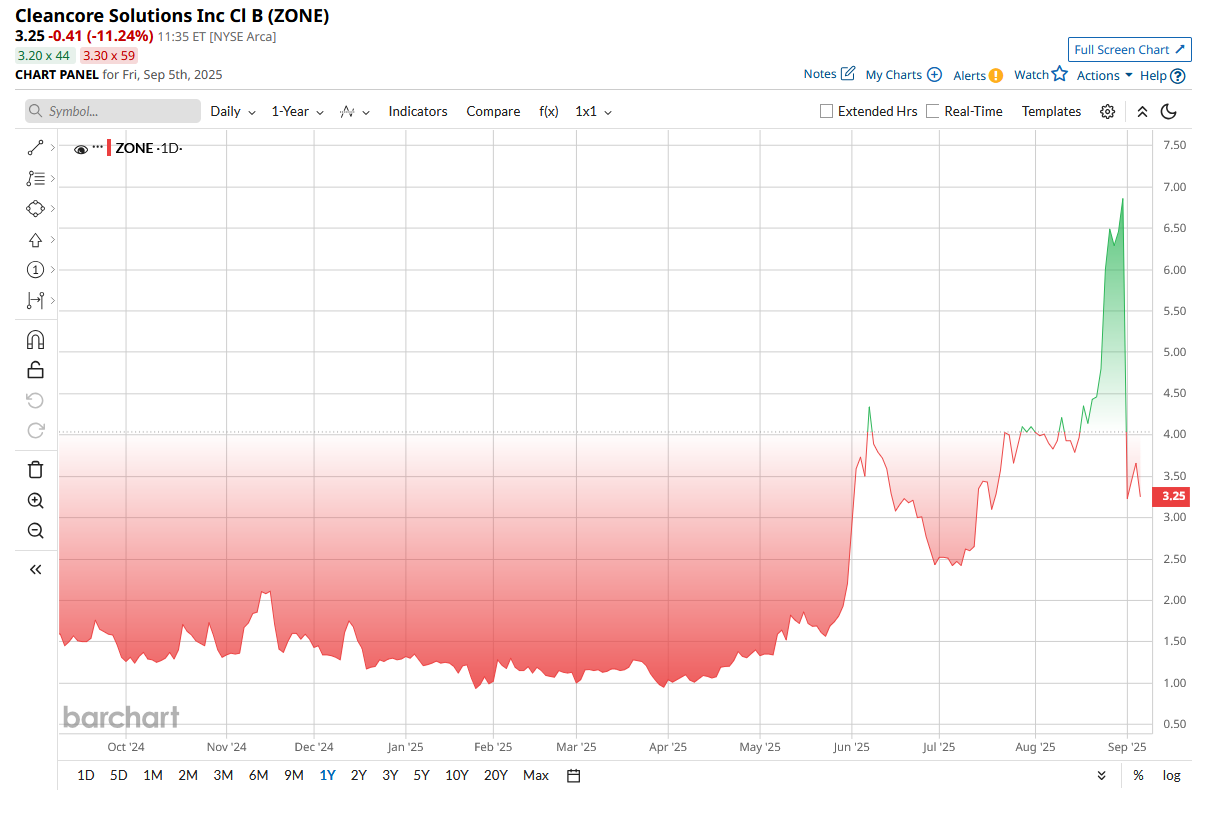The image size is (1218, 823).
Task: Select the 1M range
Action: tap(153, 775)
